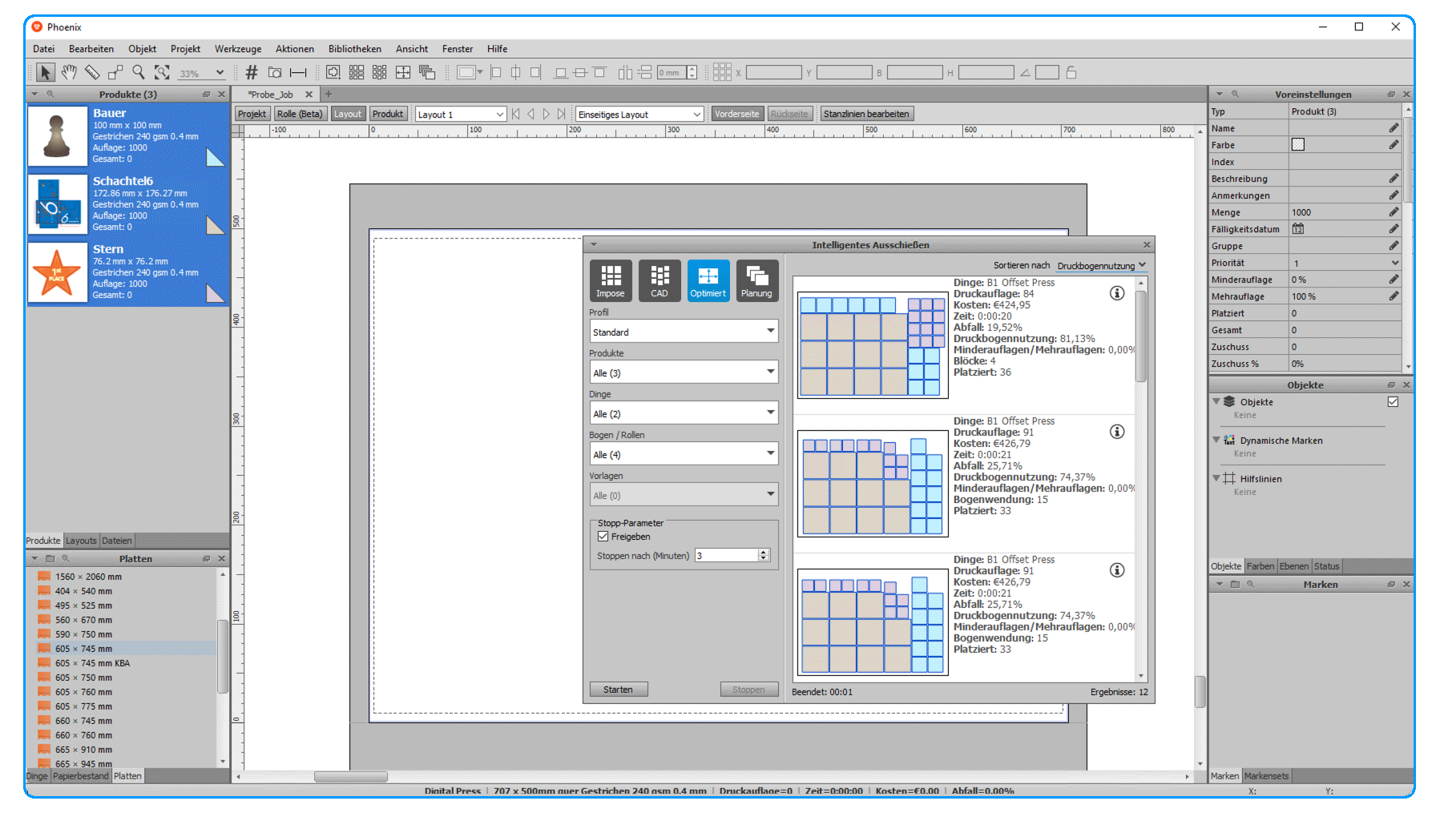Activate the hand pan tool
Viewport: 1456px width, 829px height.
coord(69,72)
